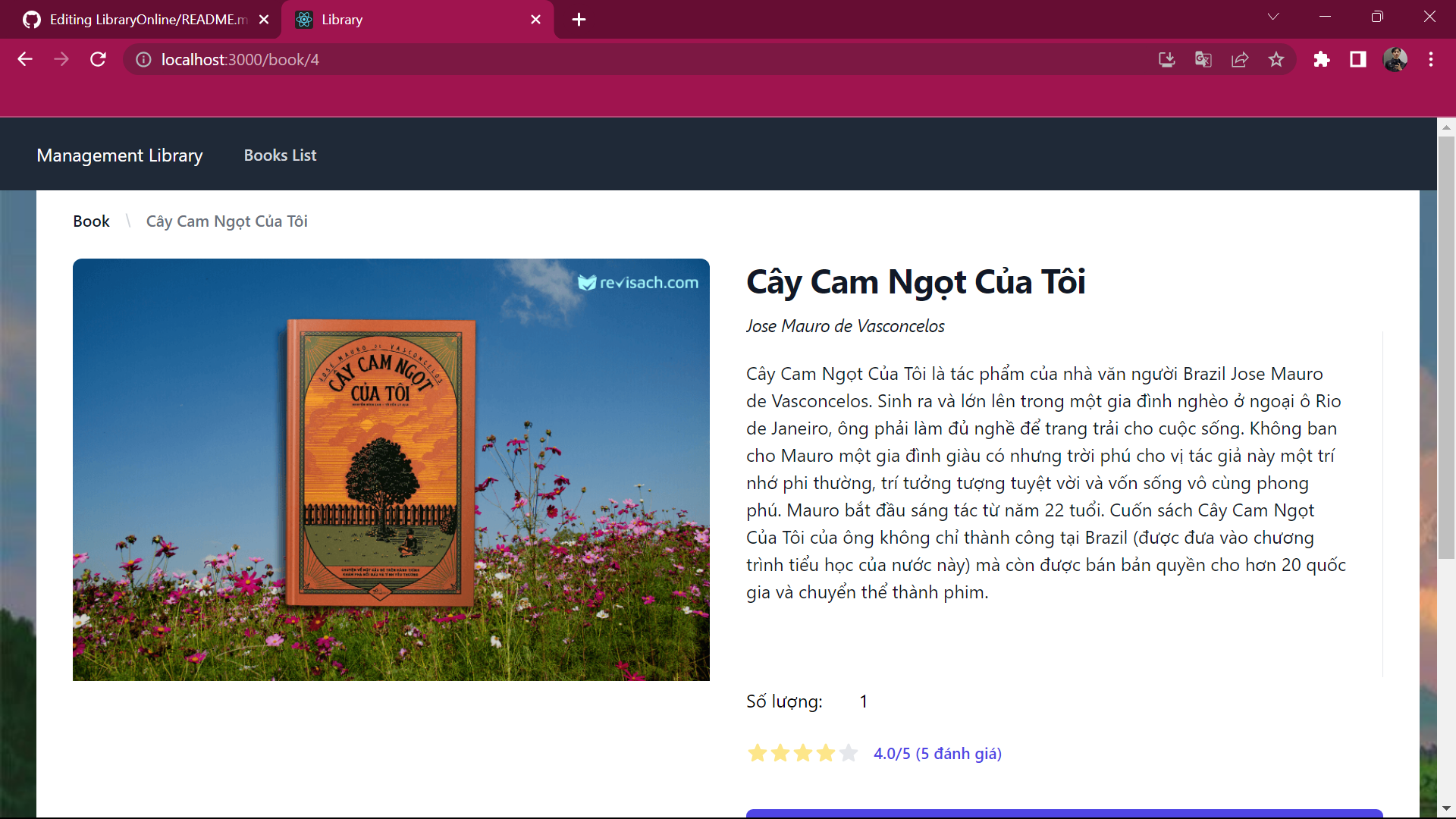Open the Extensions puzzle icon
This screenshot has width=1456, height=819.
pos(1322,59)
